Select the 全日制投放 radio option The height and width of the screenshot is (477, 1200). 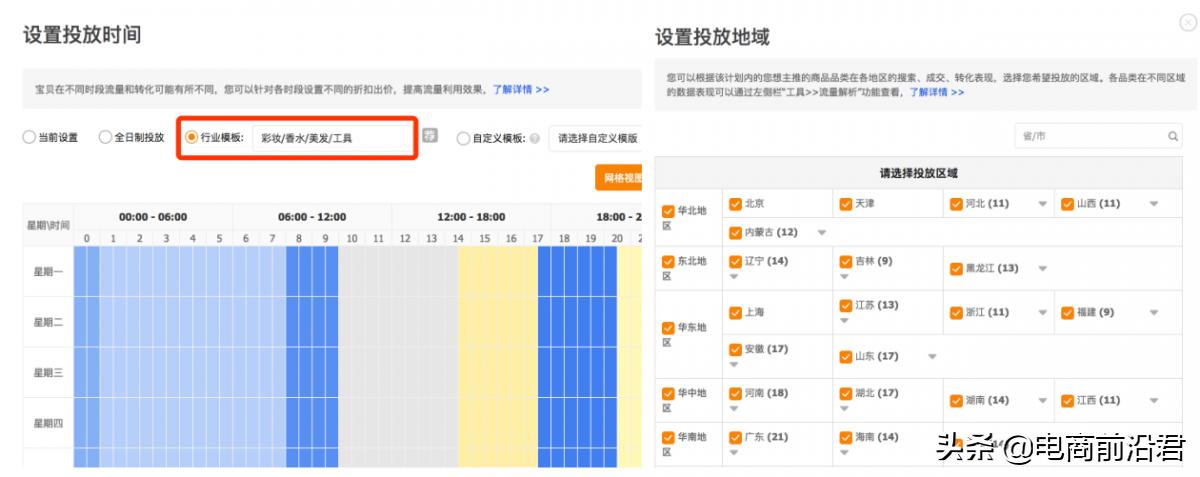click(105, 138)
